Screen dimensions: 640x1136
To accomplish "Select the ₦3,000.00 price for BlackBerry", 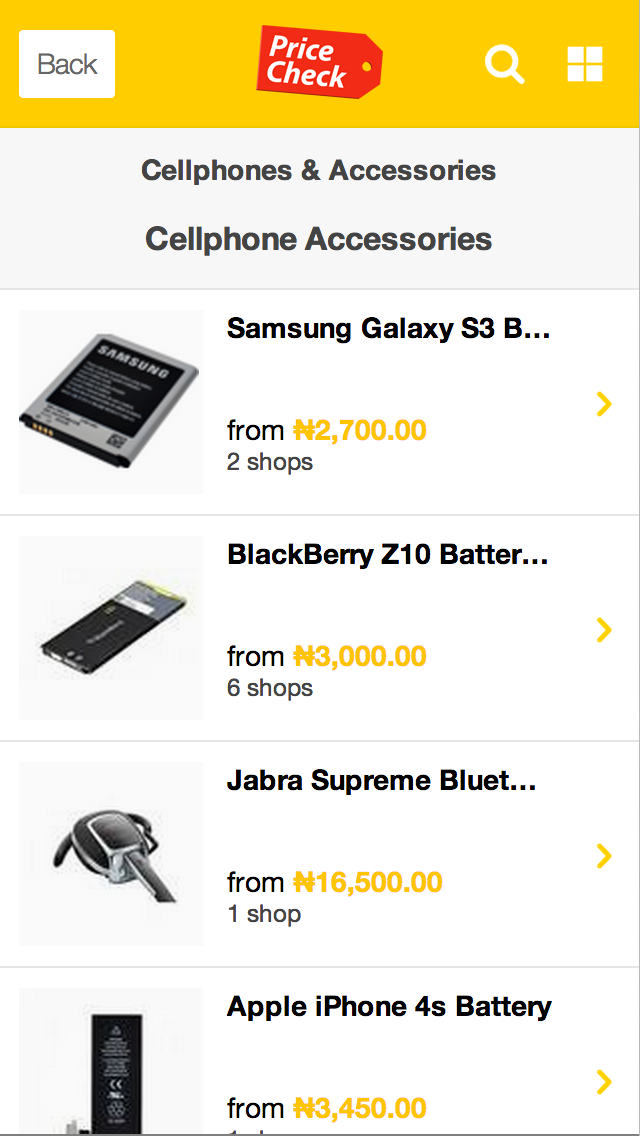I will (x=360, y=656).
